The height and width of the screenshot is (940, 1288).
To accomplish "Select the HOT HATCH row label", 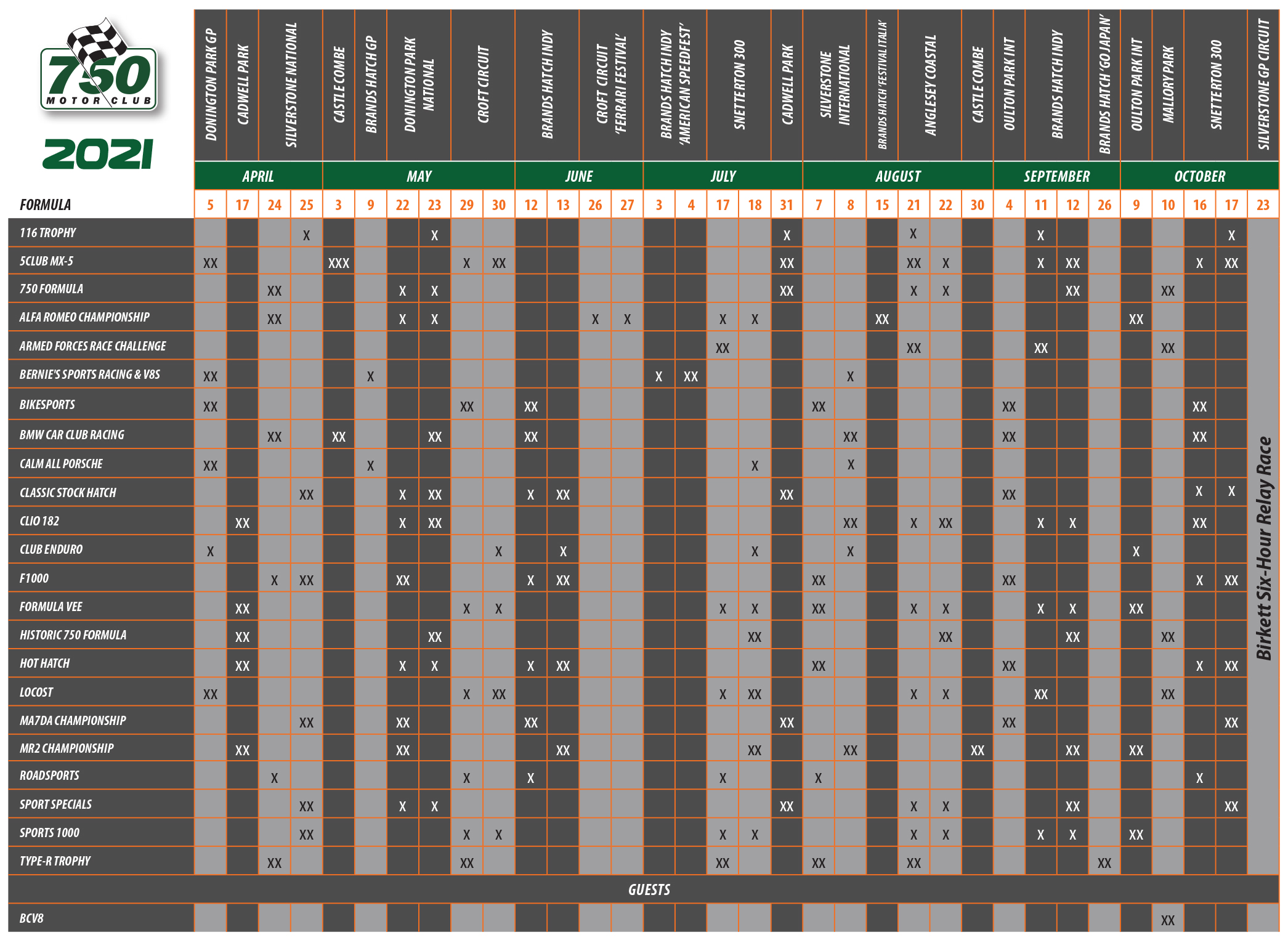I will click(x=44, y=663).
